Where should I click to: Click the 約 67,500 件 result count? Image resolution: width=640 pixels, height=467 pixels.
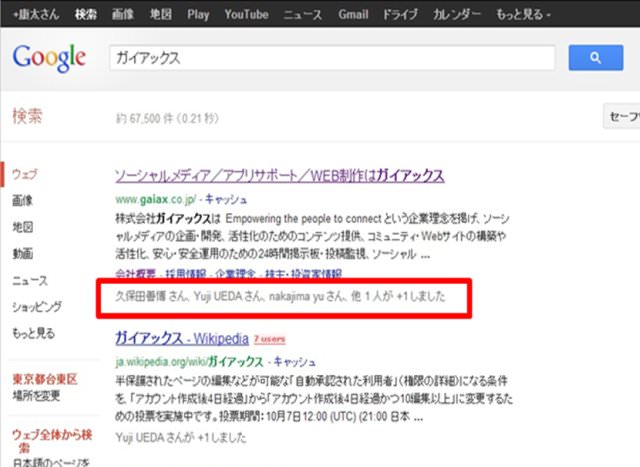coord(167,118)
